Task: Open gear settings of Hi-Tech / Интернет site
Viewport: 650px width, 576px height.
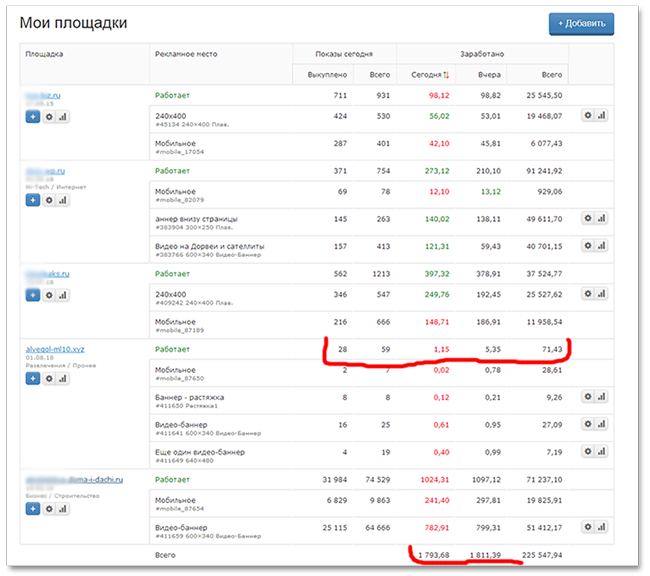Action: (47, 200)
